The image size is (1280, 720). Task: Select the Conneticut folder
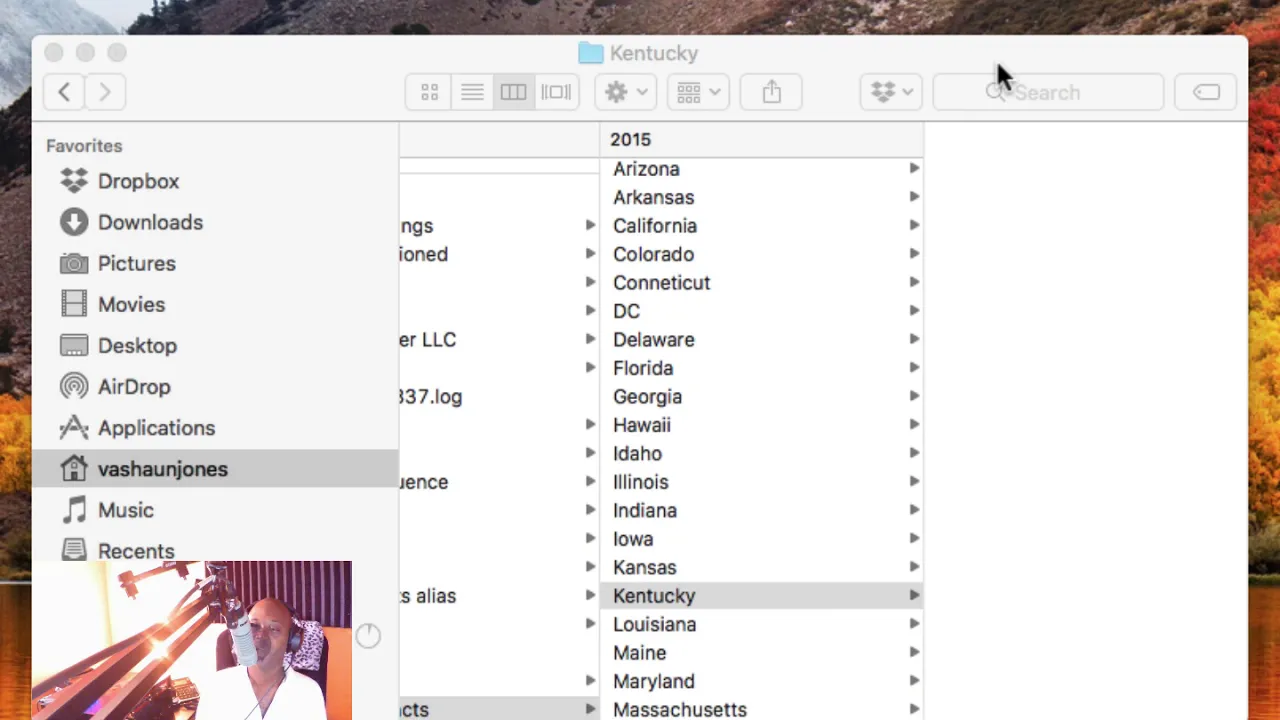pos(761,283)
